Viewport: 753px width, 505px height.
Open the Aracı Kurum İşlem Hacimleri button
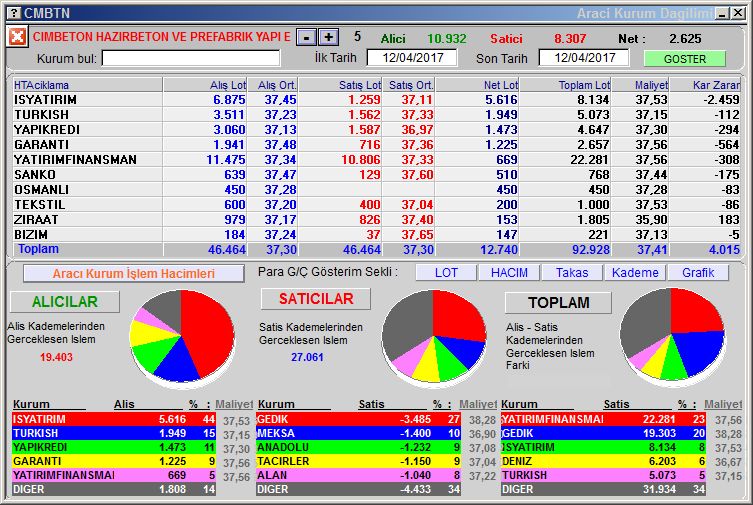pyautogui.click(x=134, y=274)
